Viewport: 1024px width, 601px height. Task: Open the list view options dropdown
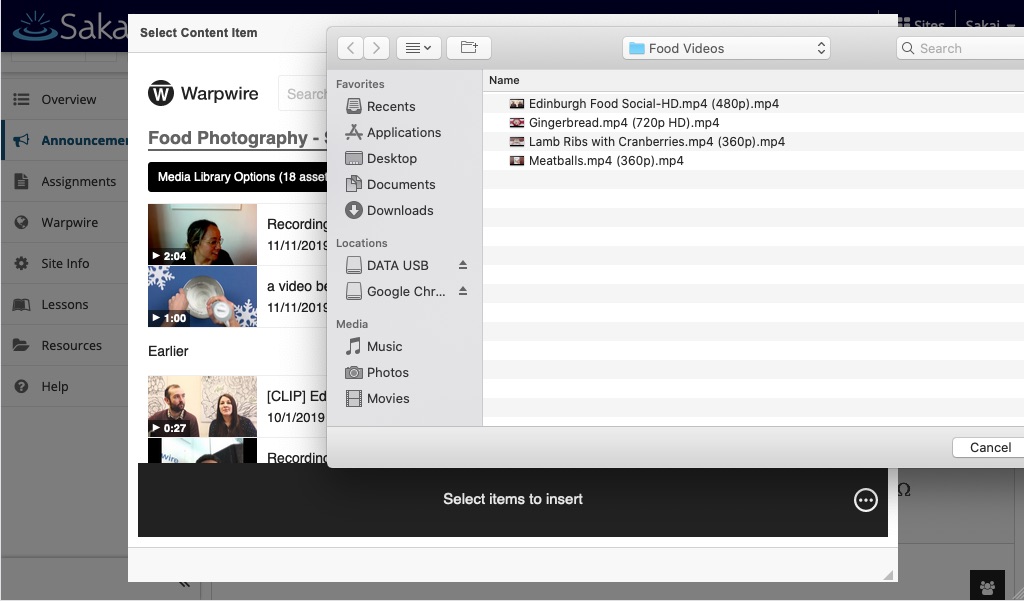point(419,48)
